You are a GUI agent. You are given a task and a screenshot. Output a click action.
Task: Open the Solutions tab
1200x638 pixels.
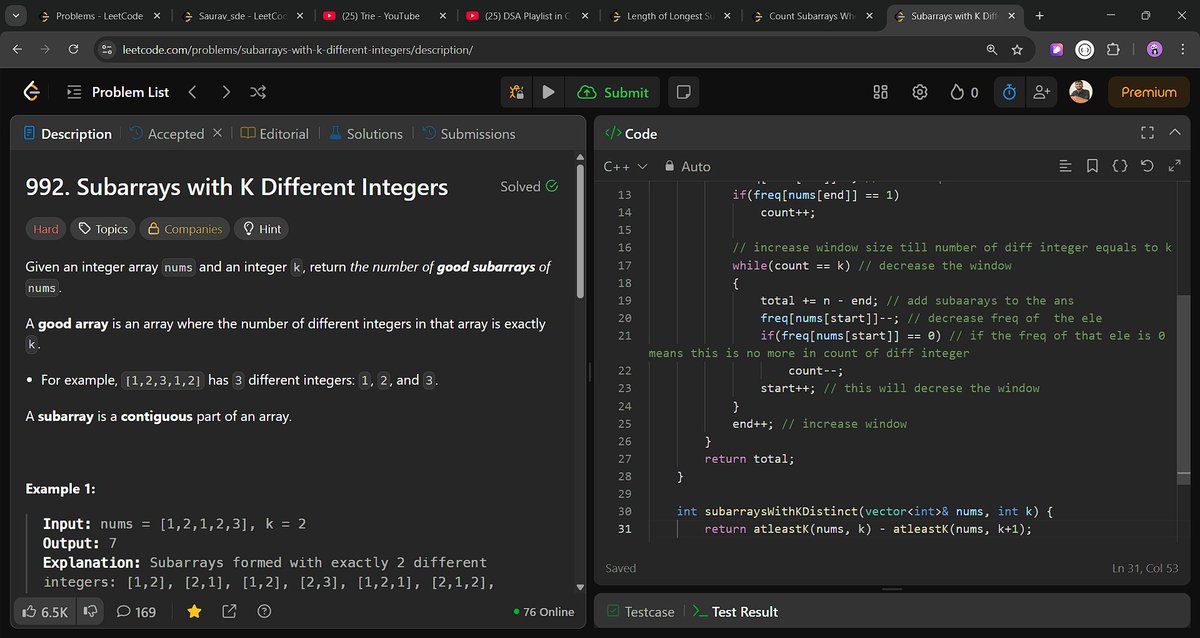pyautogui.click(x=365, y=134)
